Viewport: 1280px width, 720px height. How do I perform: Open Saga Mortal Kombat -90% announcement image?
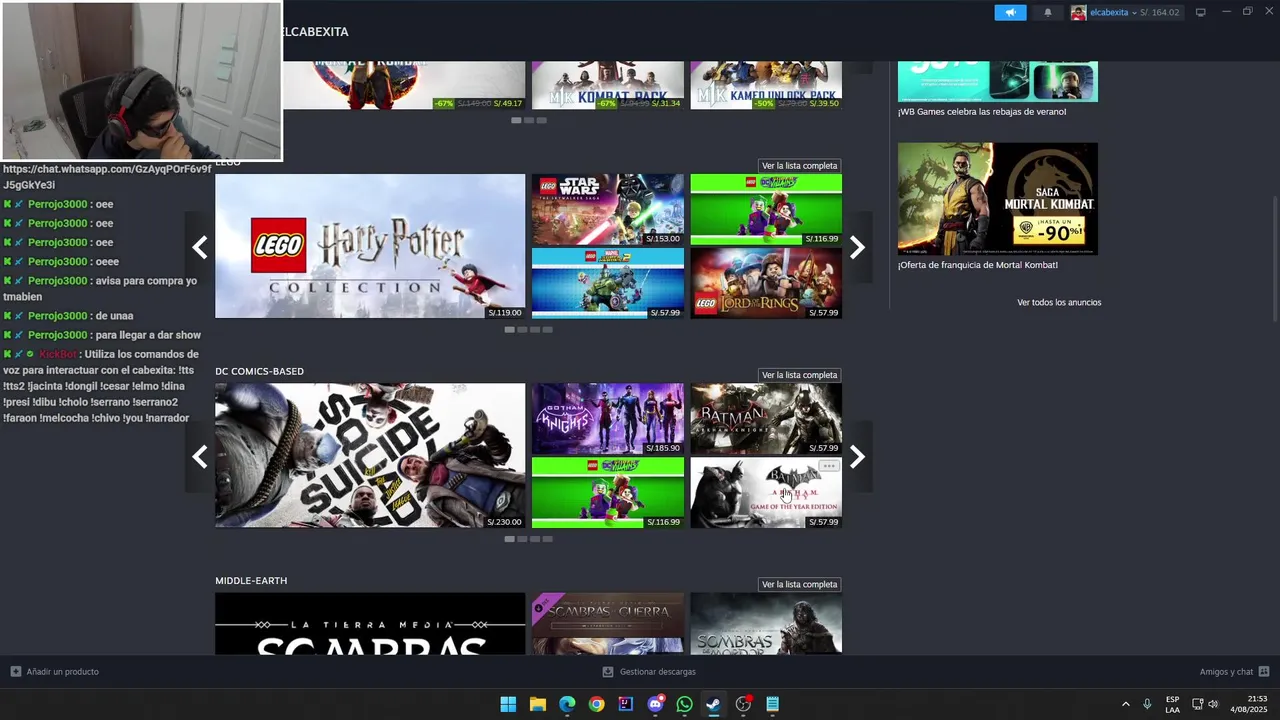coord(997,199)
